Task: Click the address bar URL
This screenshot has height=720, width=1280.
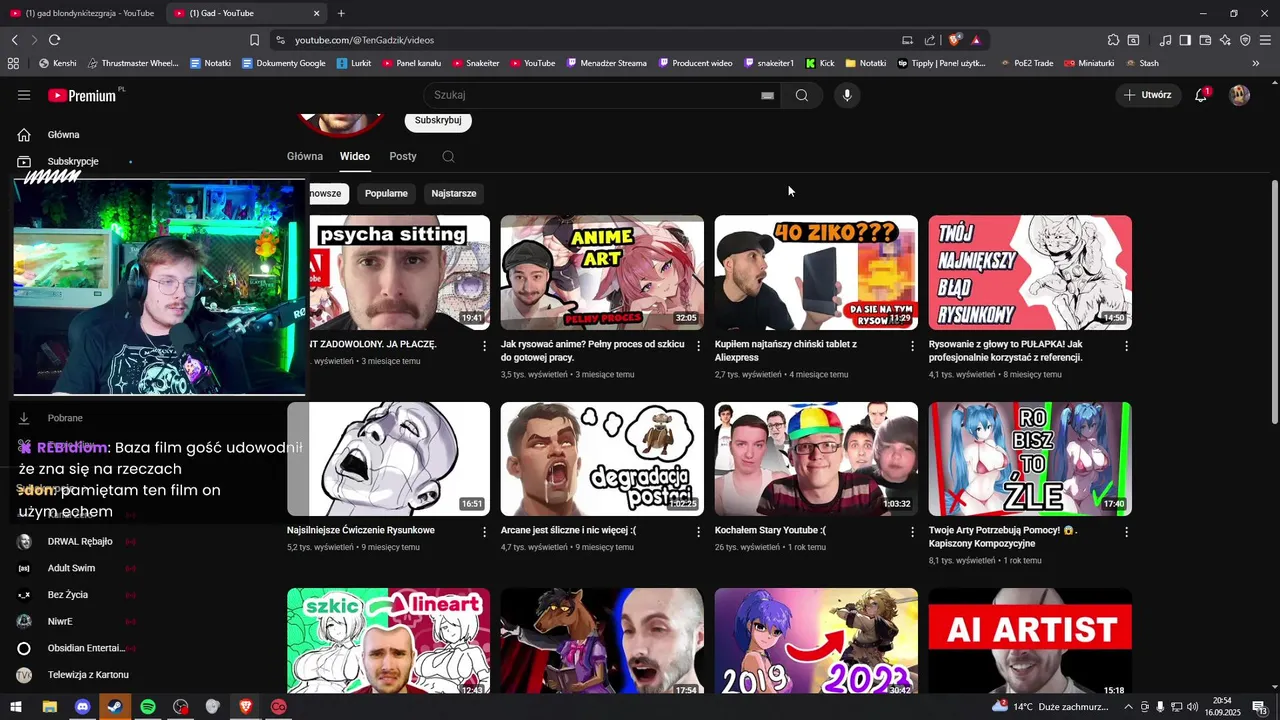Action: tap(364, 40)
